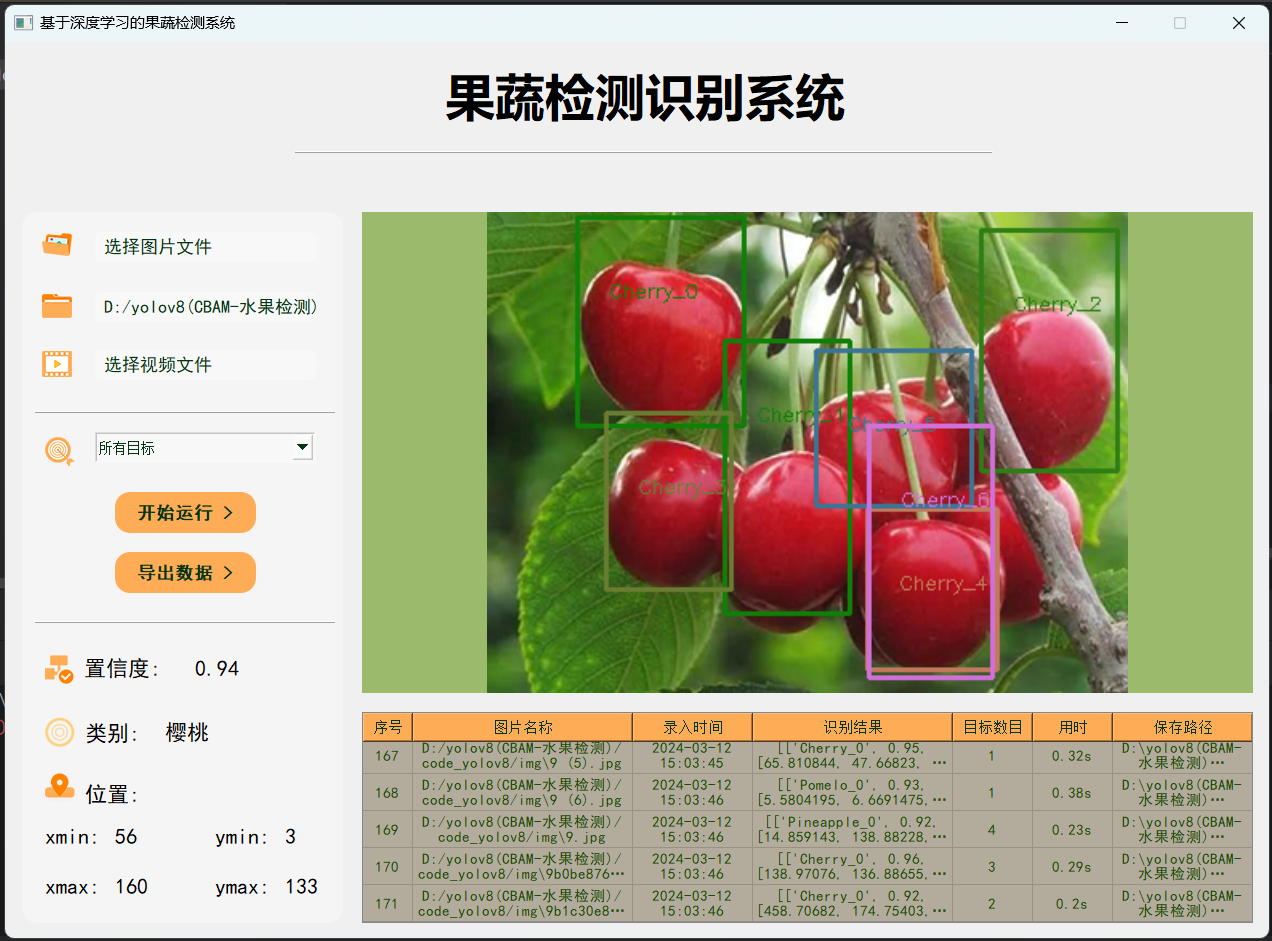Click the video file filmstrip icon

(x=57, y=364)
